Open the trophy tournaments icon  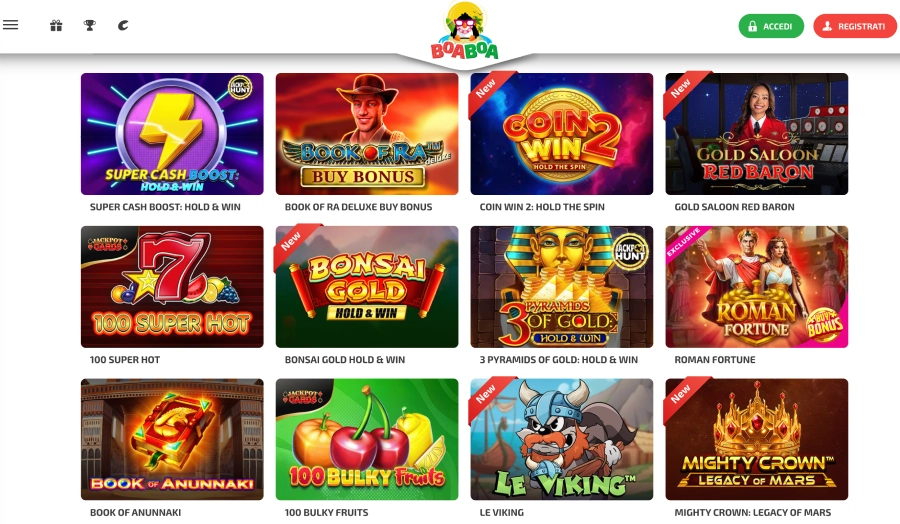pyautogui.click(x=90, y=25)
